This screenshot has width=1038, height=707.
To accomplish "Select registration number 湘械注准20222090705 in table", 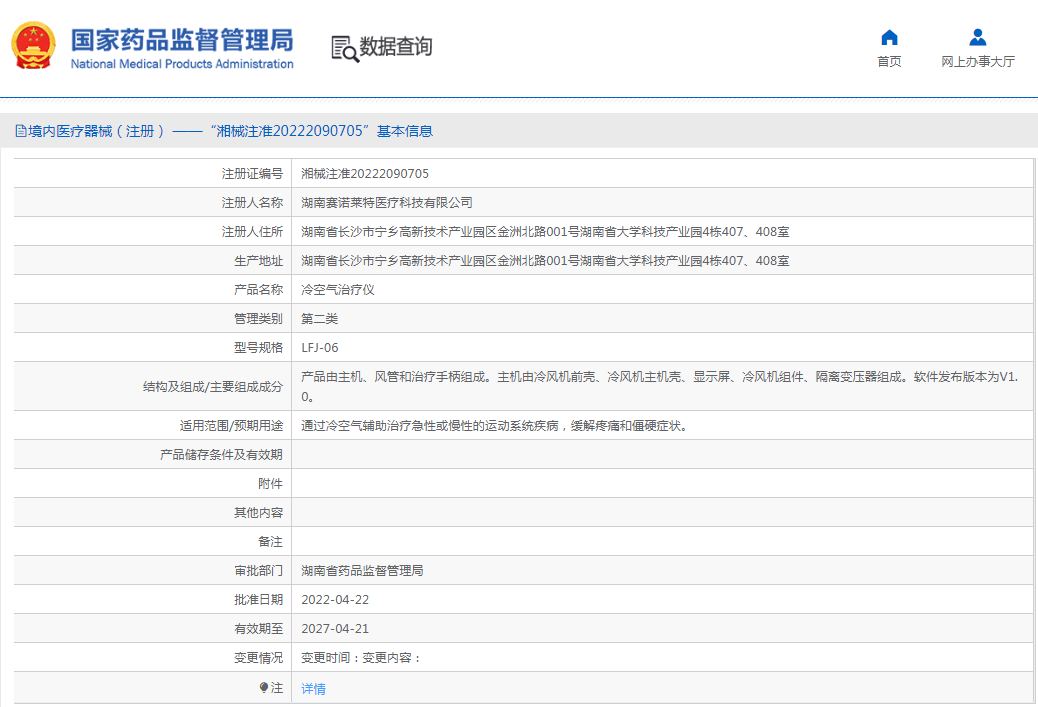I will 365,174.
